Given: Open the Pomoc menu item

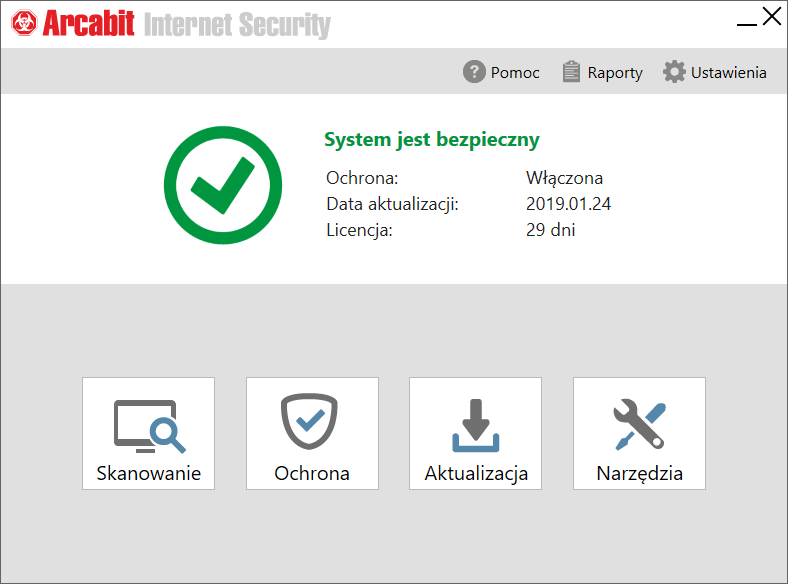Looking at the screenshot, I should [x=515, y=73].
